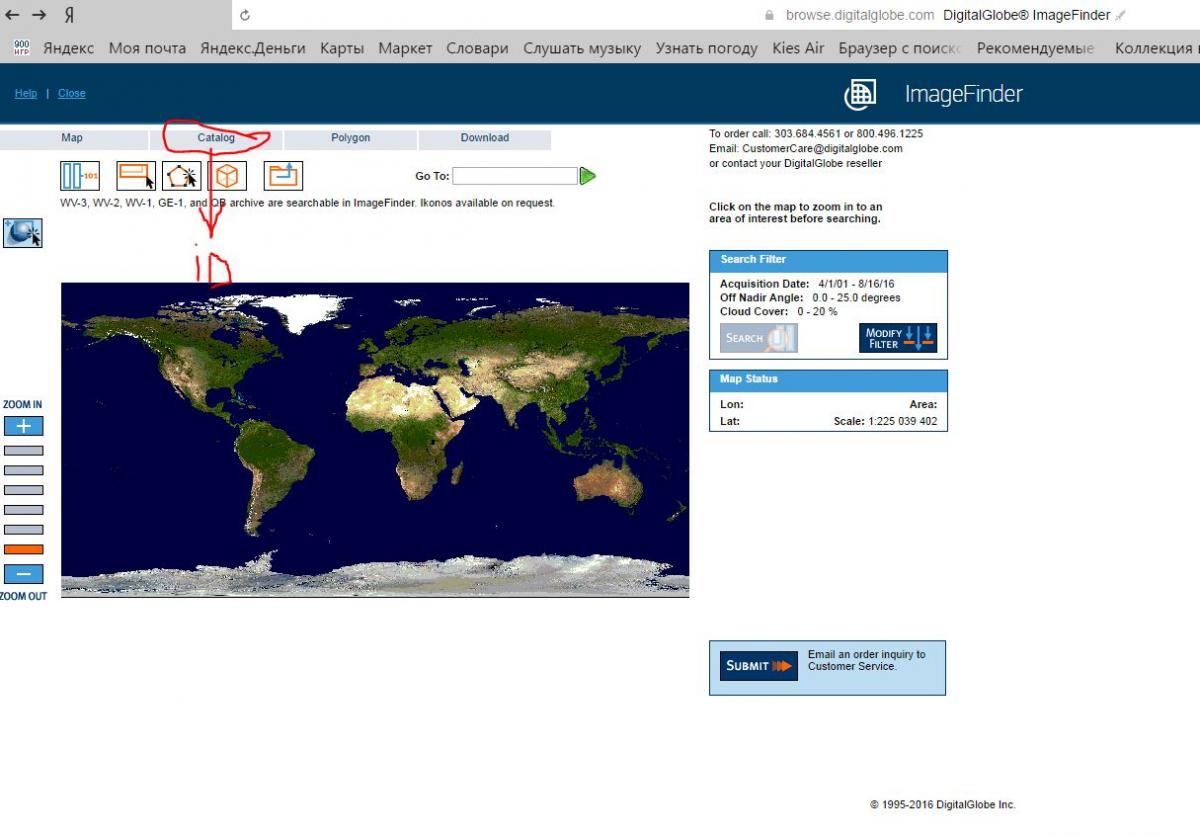Click the Modify Filter button

click(897, 339)
